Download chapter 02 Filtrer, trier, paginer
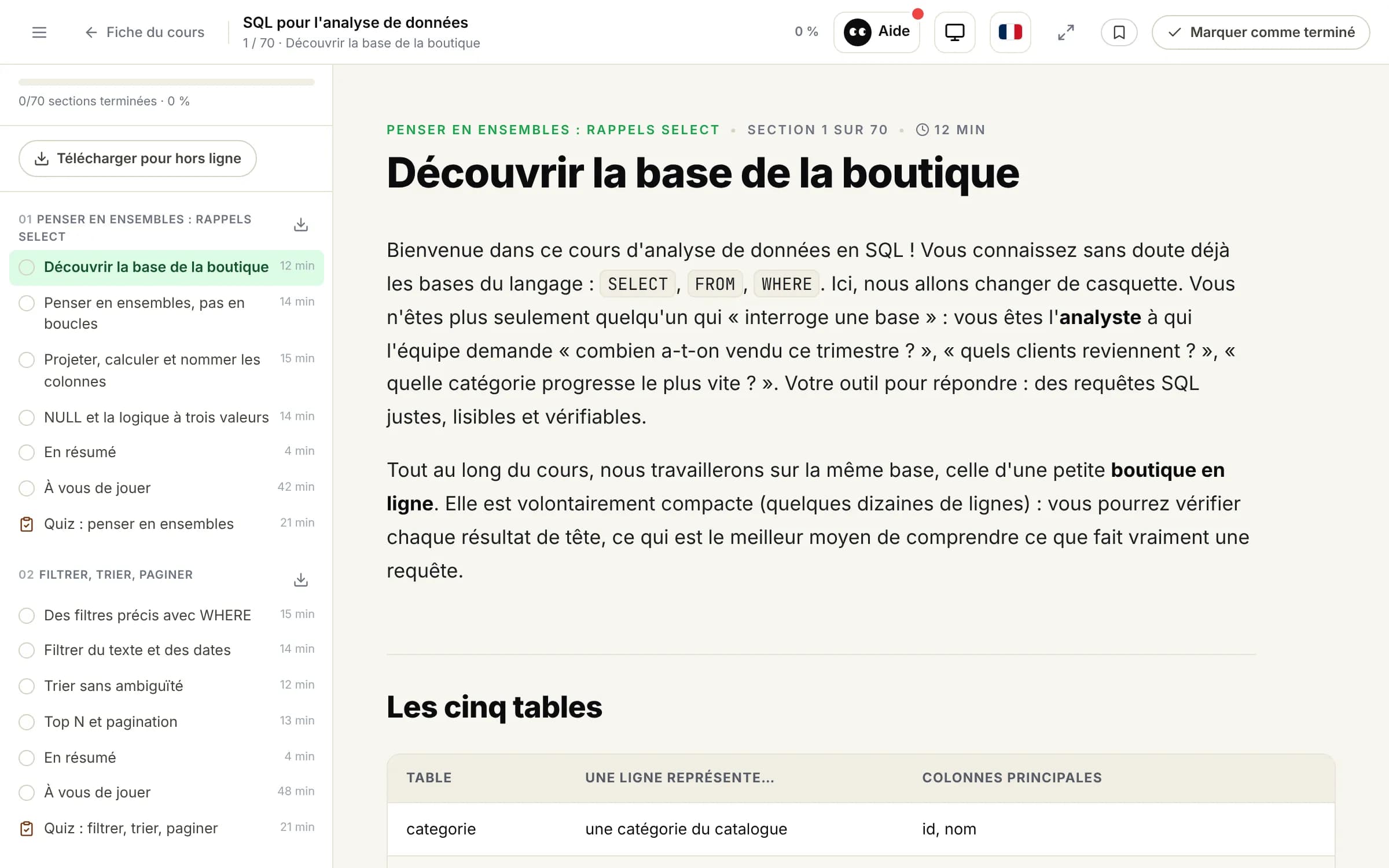1389x868 pixels. click(301, 580)
